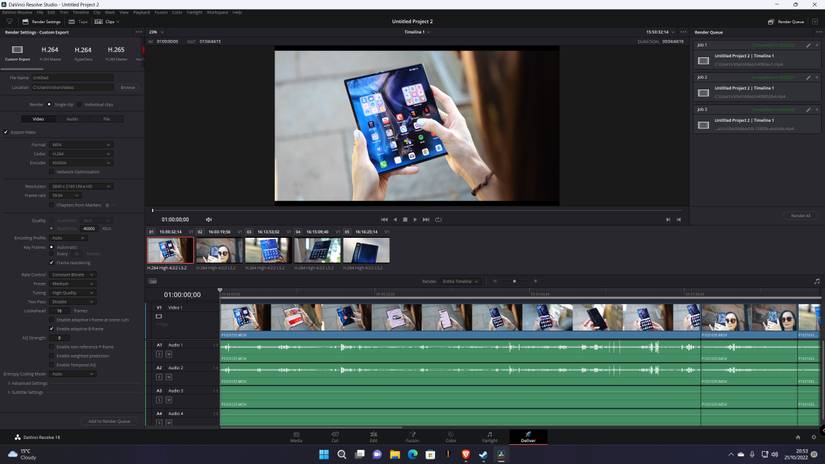825x464 pixels.
Task: Enable non-reference P-frame checkbox
Action: 52,347
